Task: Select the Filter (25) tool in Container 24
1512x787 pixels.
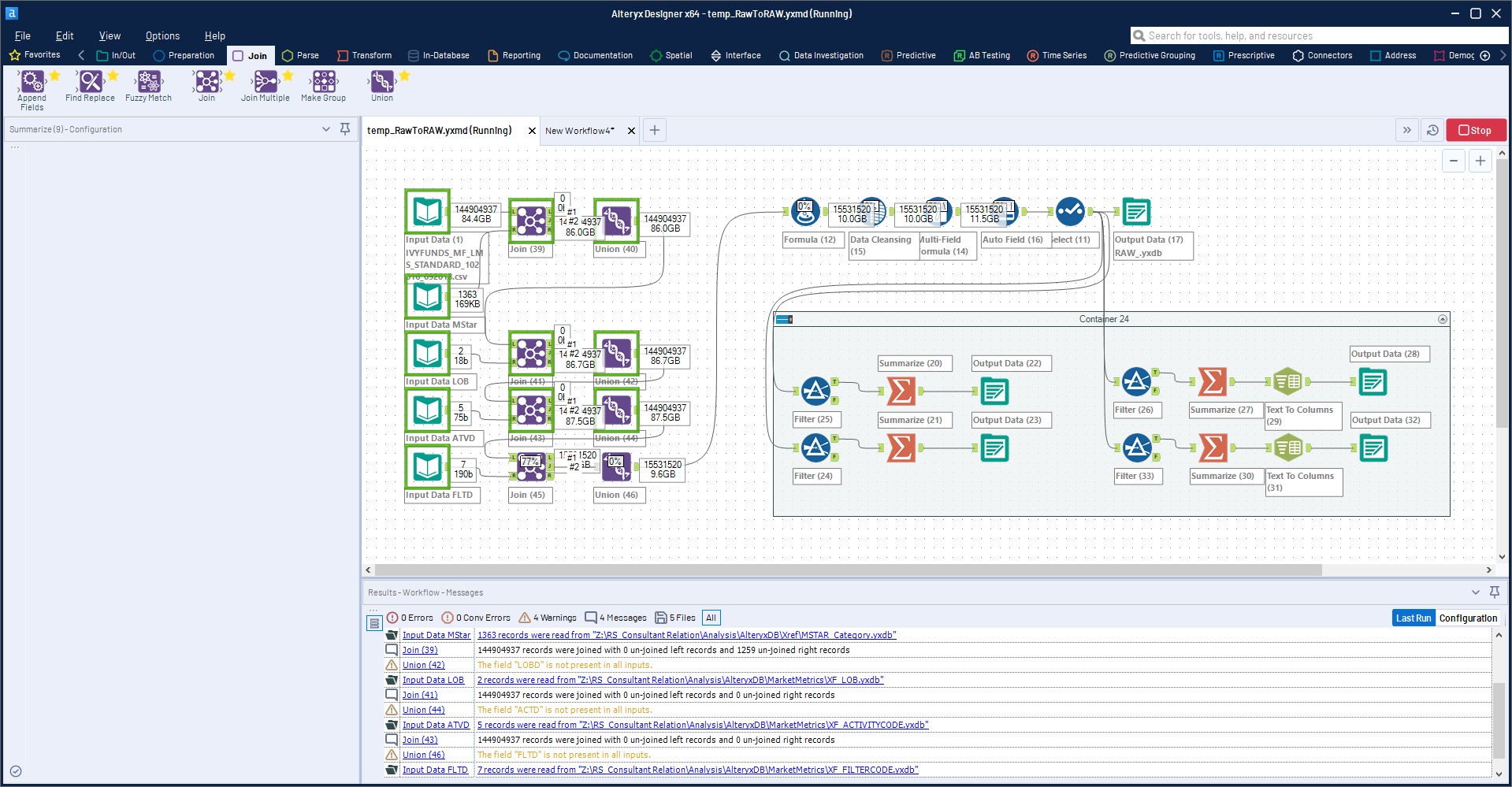Action: (816, 392)
